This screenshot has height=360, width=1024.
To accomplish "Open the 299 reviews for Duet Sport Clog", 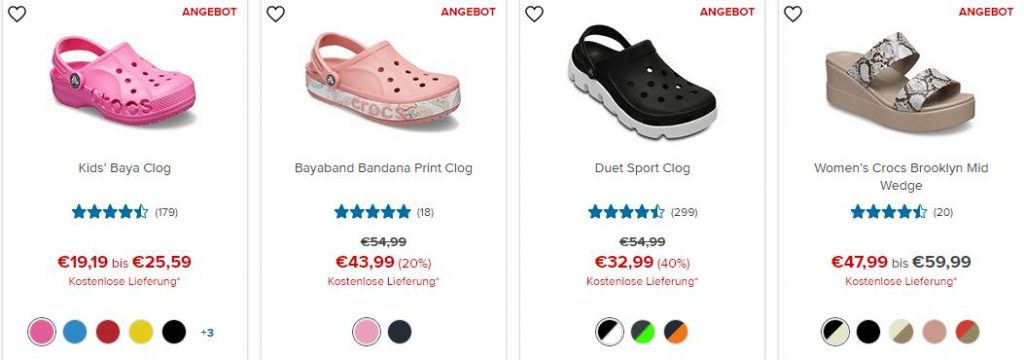I will (684, 212).
